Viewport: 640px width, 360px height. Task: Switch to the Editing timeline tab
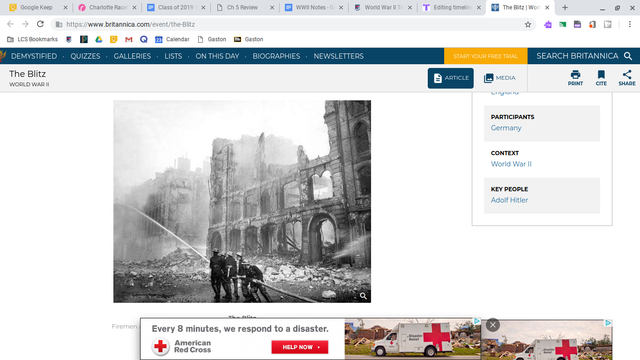[x=451, y=7]
